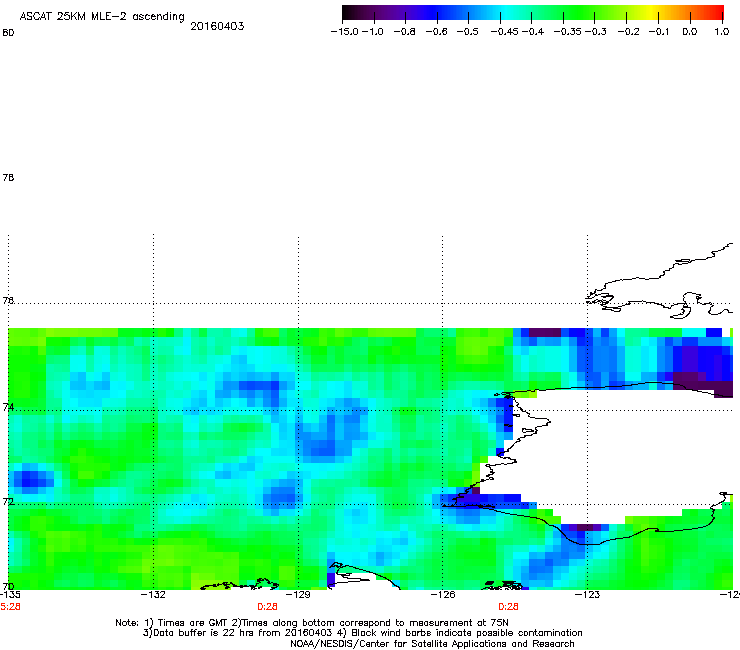
Task: Select the -0.4 scale tick label
Action: [x=533, y=32]
